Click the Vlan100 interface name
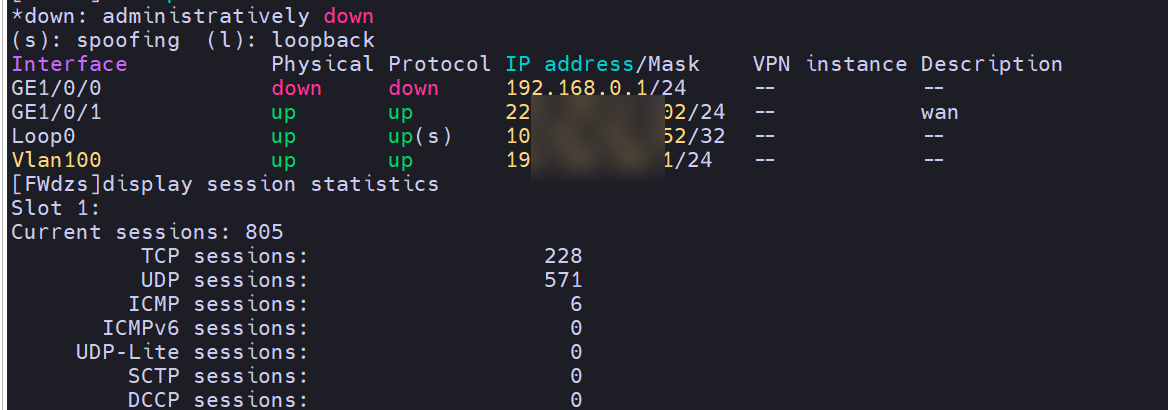1168x410 pixels. click(56, 160)
